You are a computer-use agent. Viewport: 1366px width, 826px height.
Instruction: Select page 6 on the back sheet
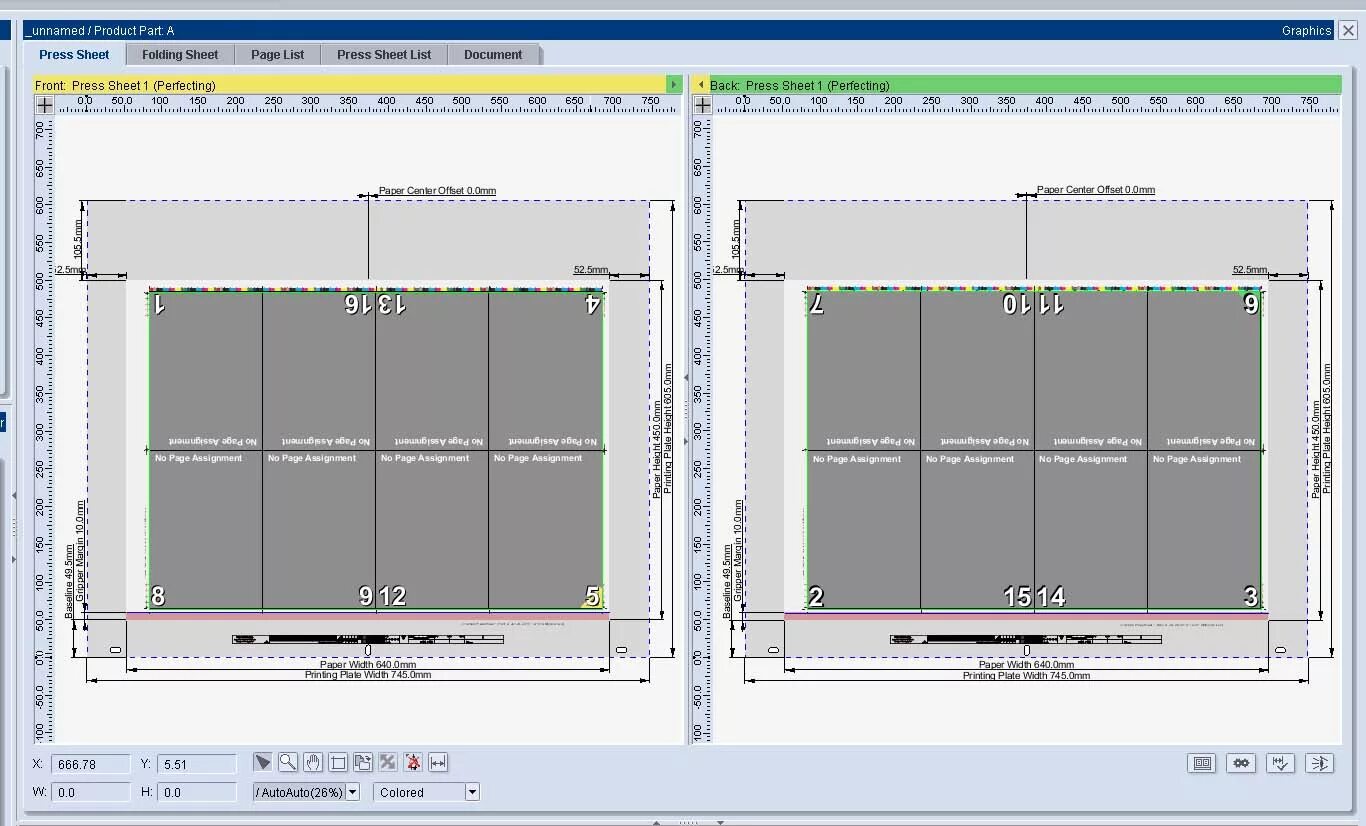(x=1204, y=371)
